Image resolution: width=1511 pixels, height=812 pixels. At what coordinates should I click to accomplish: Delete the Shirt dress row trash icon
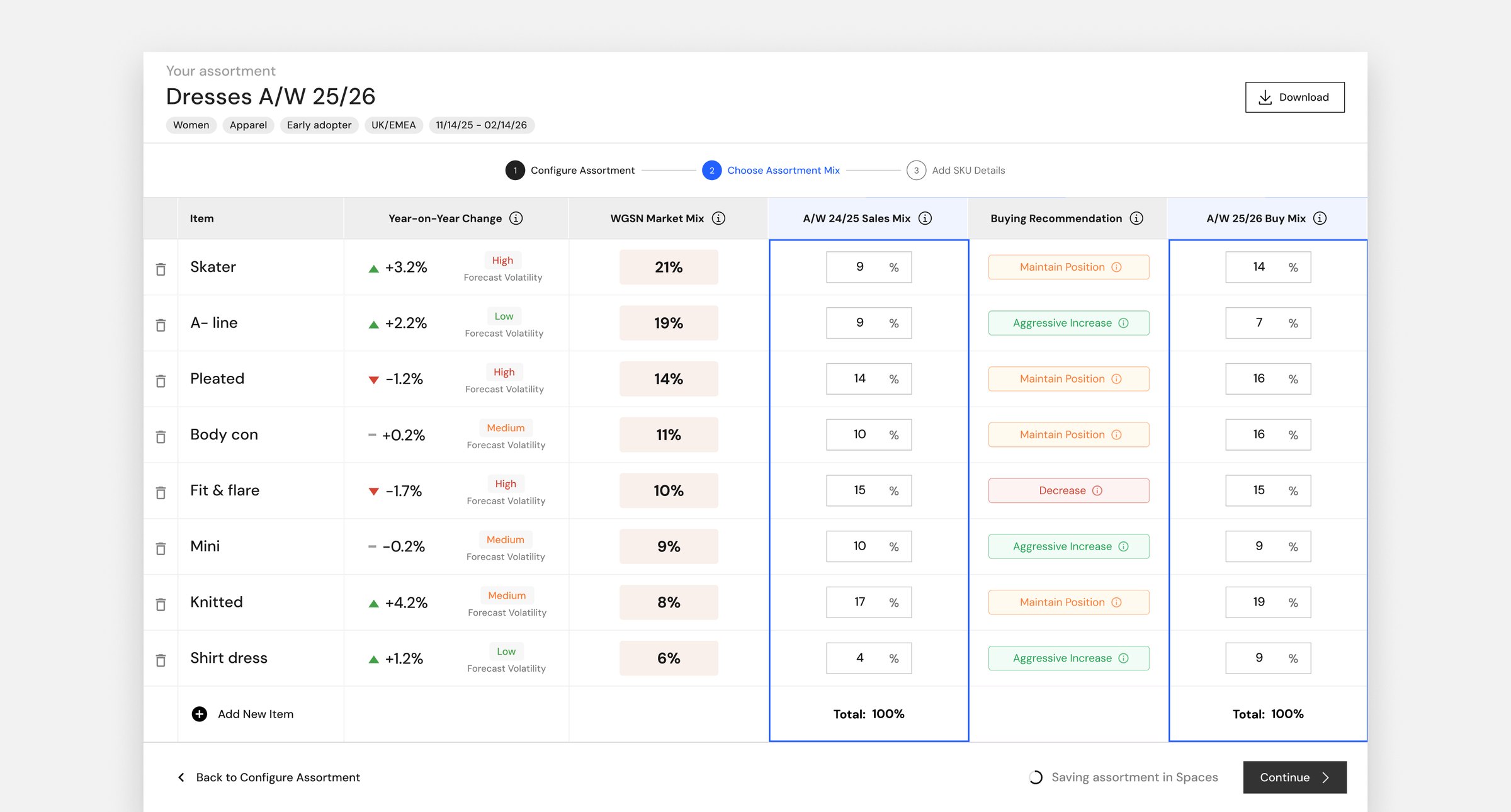tap(161, 660)
